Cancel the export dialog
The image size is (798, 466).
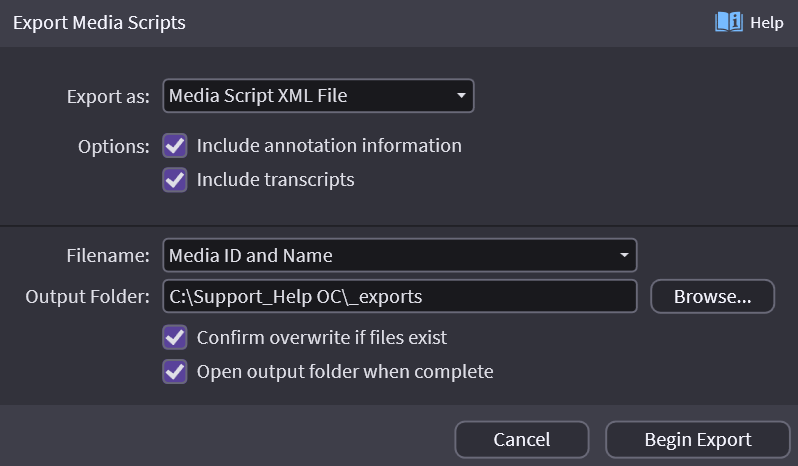521,440
